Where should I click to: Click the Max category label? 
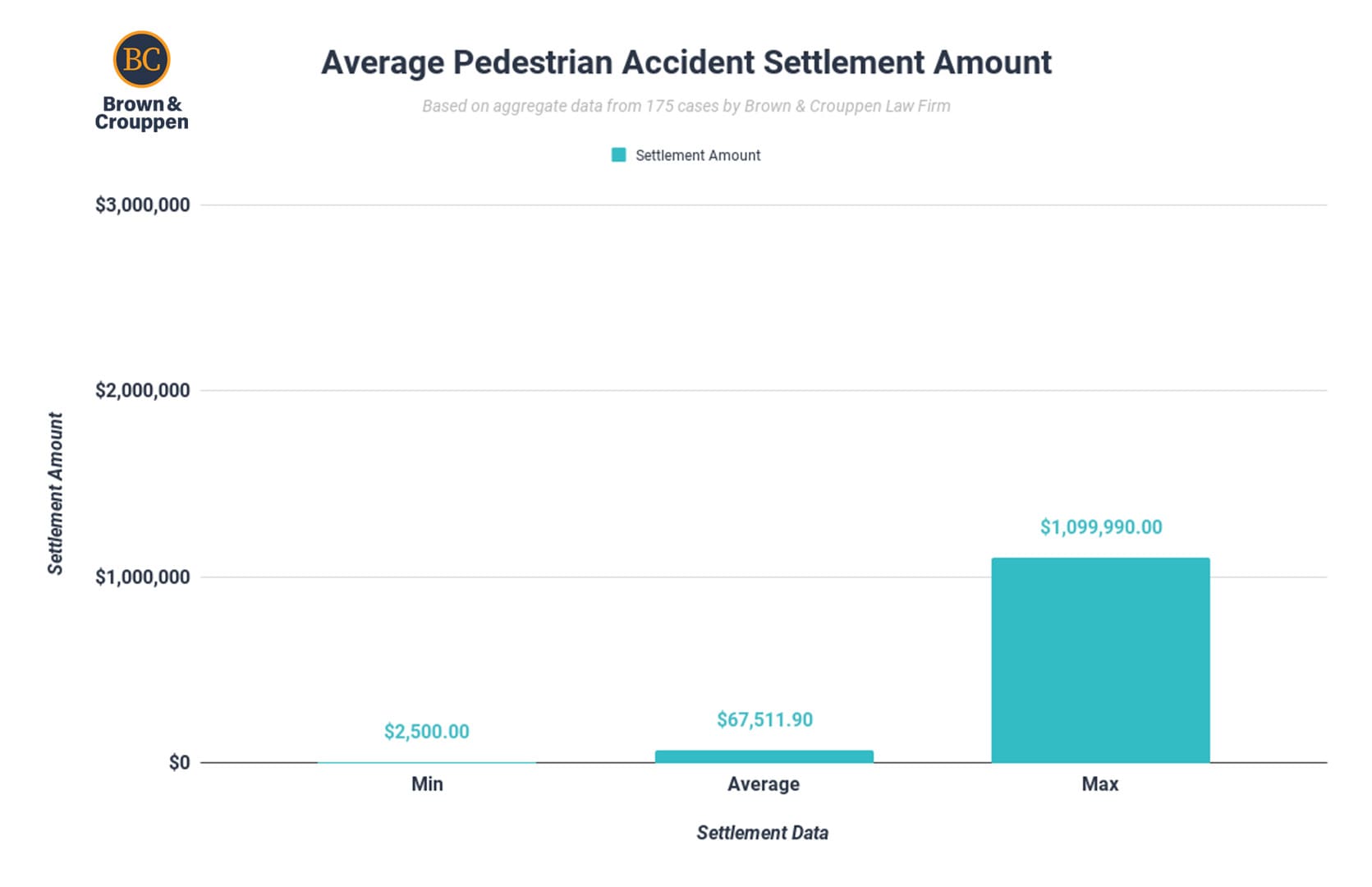click(x=1100, y=784)
